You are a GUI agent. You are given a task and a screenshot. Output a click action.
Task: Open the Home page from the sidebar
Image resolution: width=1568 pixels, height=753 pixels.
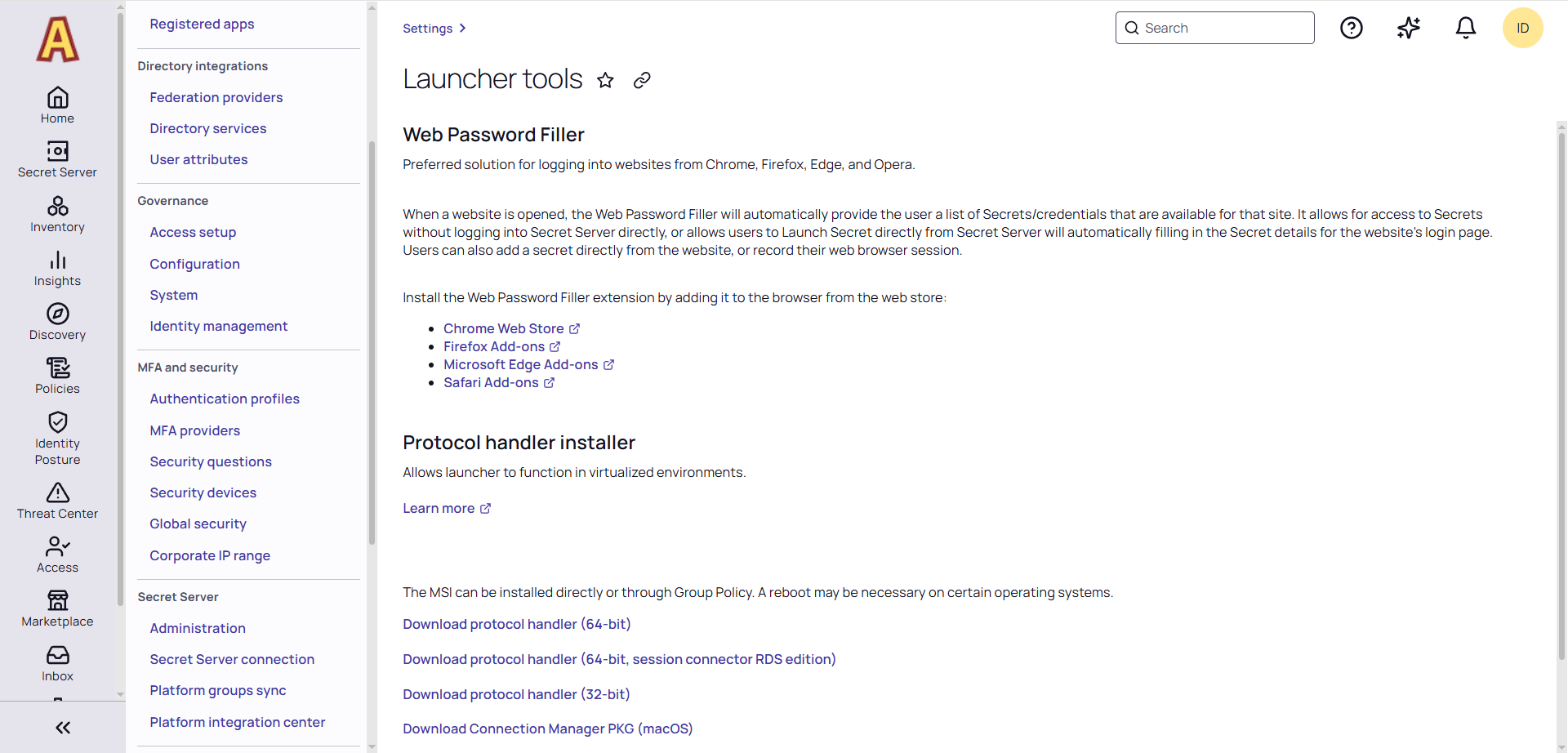tap(57, 105)
